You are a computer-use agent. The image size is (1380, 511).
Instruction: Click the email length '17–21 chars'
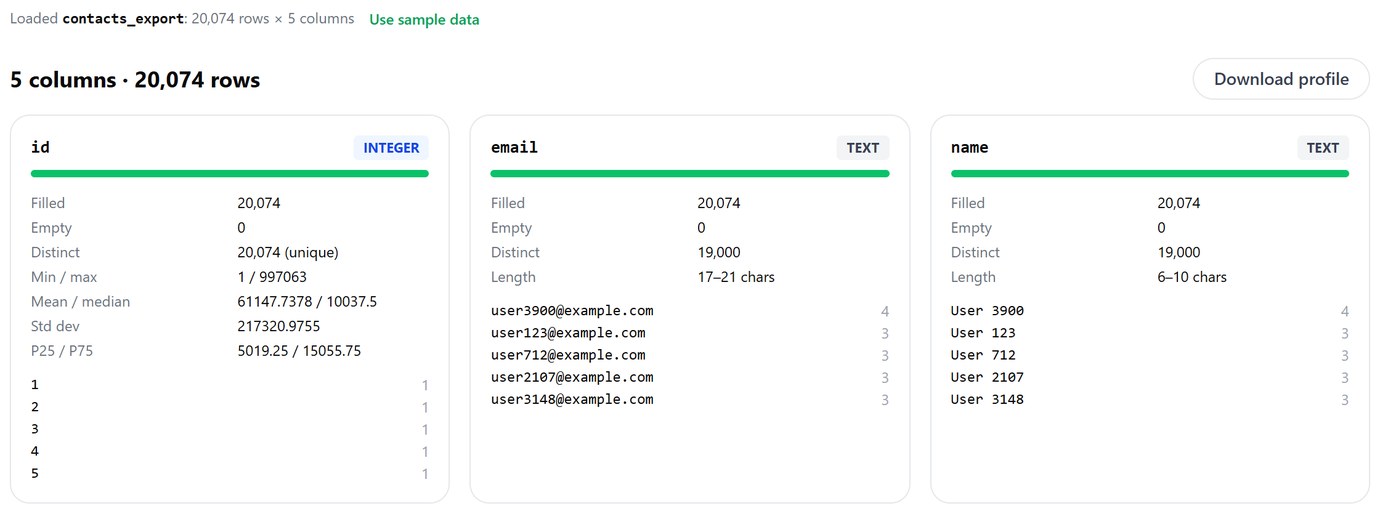click(x=736, y=277)
